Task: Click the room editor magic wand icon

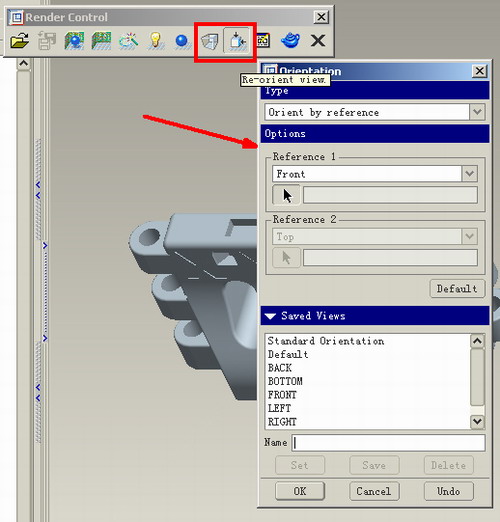Action: 128,41
